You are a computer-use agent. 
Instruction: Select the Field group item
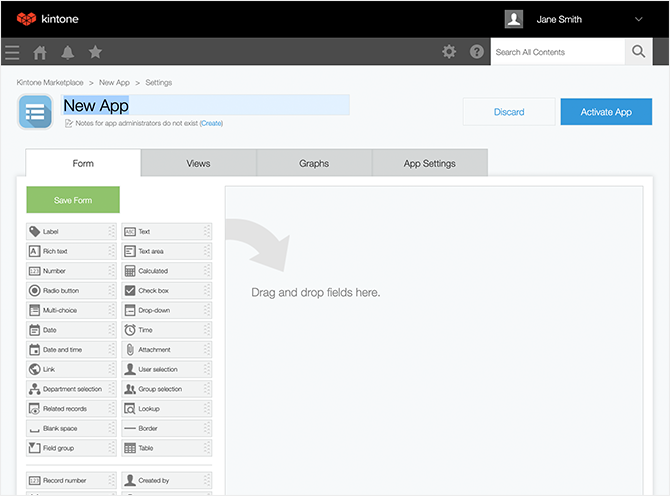pyautogui.click(x=71, y=448)
